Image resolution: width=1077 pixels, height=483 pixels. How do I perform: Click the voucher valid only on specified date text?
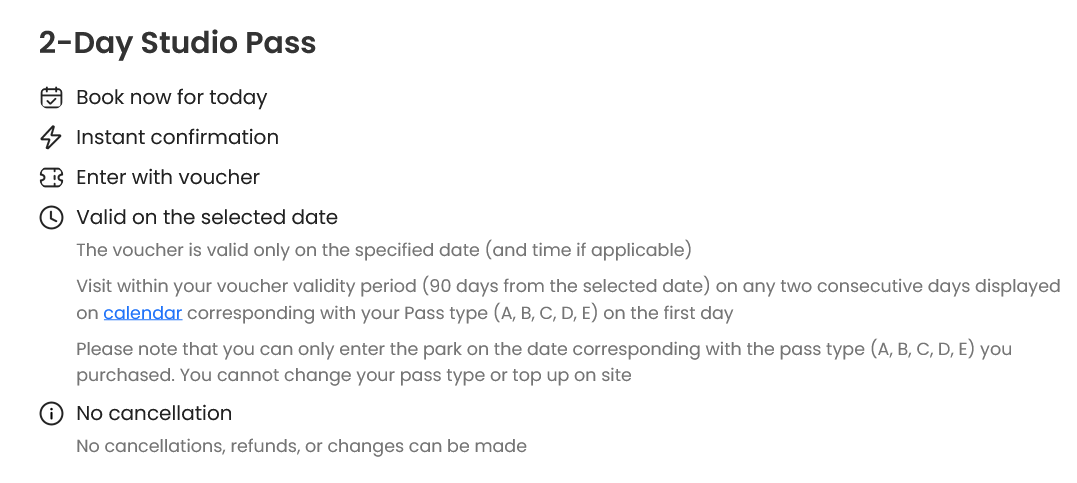pos(384,250)
